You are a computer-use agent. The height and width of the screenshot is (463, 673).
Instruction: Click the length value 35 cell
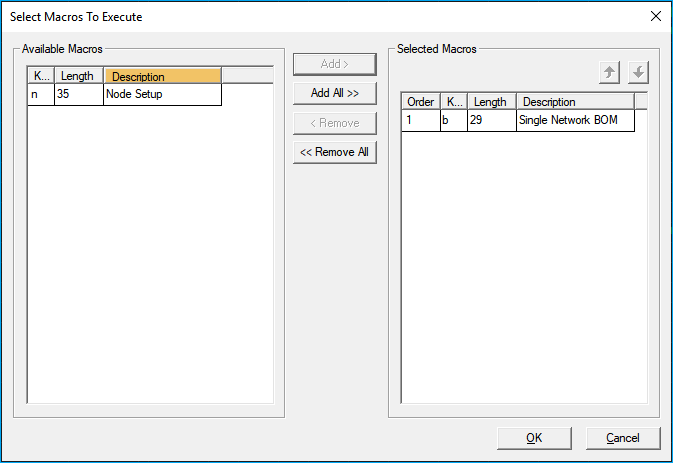(79, 94)
